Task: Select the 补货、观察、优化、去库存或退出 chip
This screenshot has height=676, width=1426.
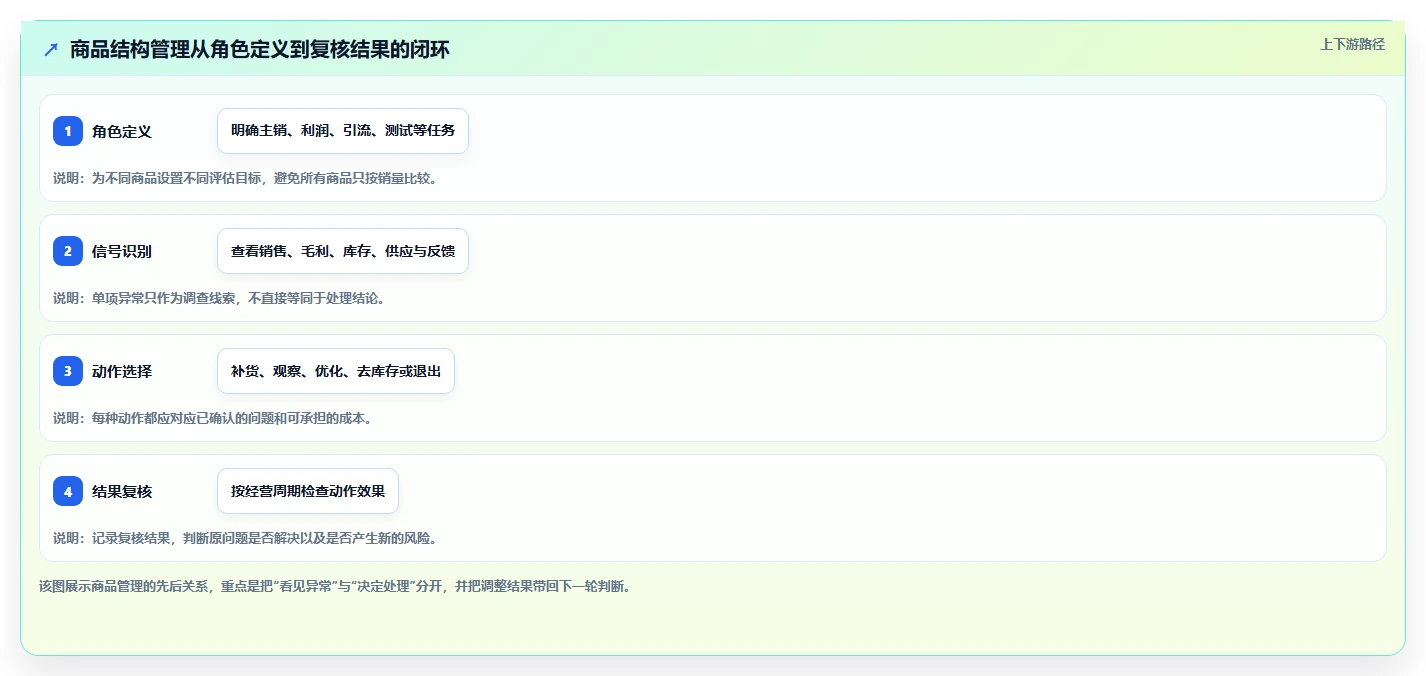Action: pyautogui.click(x=336, y=371)
